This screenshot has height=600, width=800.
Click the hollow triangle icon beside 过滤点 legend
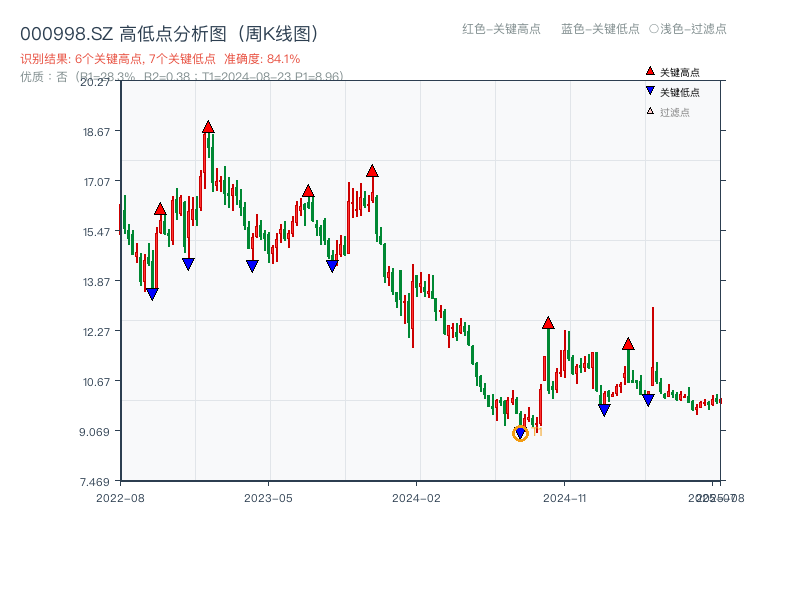(650, 111)
